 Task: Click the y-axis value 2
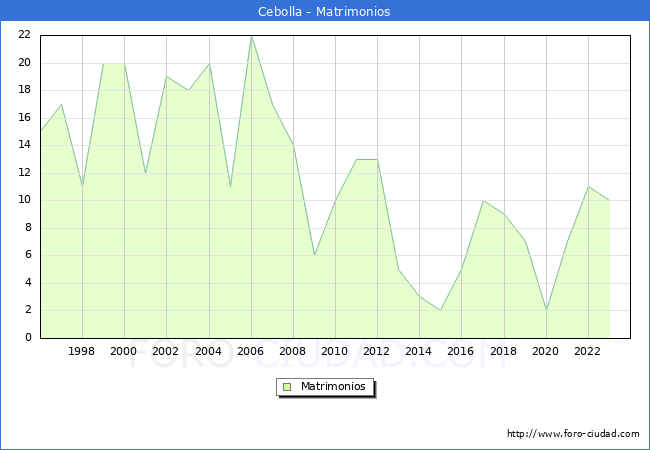tap(28, 310)
